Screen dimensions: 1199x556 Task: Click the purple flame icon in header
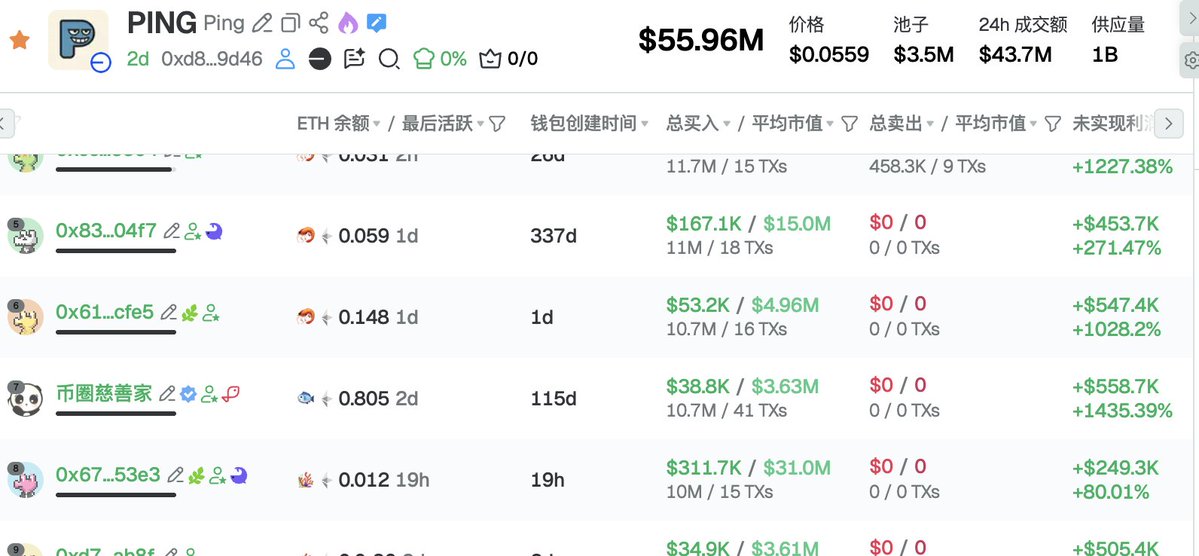tap(347, 23)
